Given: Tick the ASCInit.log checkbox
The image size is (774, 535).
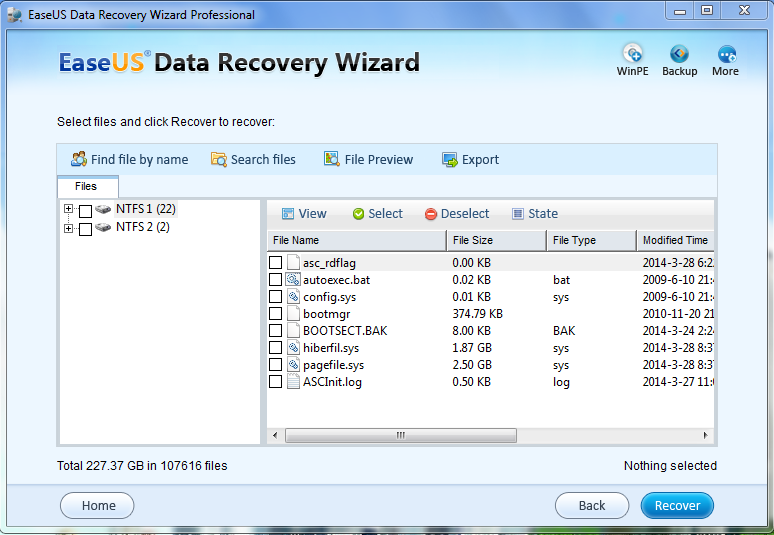Looking at the screenshot, I should point(275,382).
